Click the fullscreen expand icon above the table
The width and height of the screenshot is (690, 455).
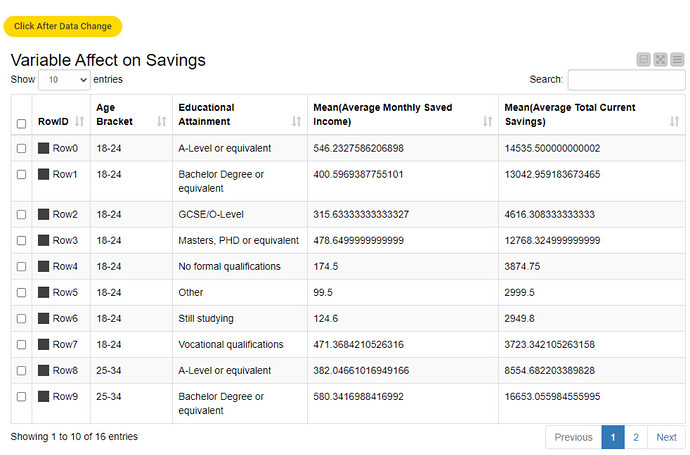pyautogui.click(x=660, y=59)
